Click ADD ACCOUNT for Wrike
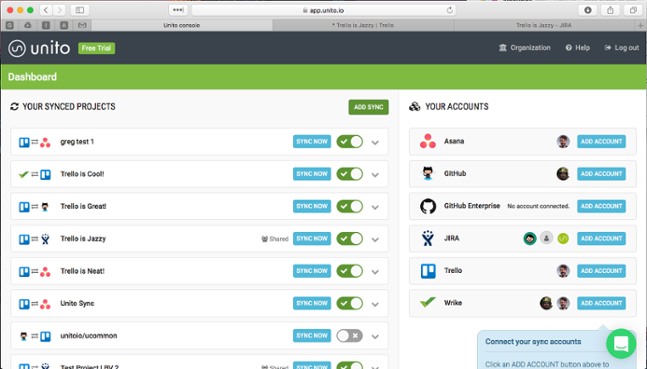 point(601,303)
